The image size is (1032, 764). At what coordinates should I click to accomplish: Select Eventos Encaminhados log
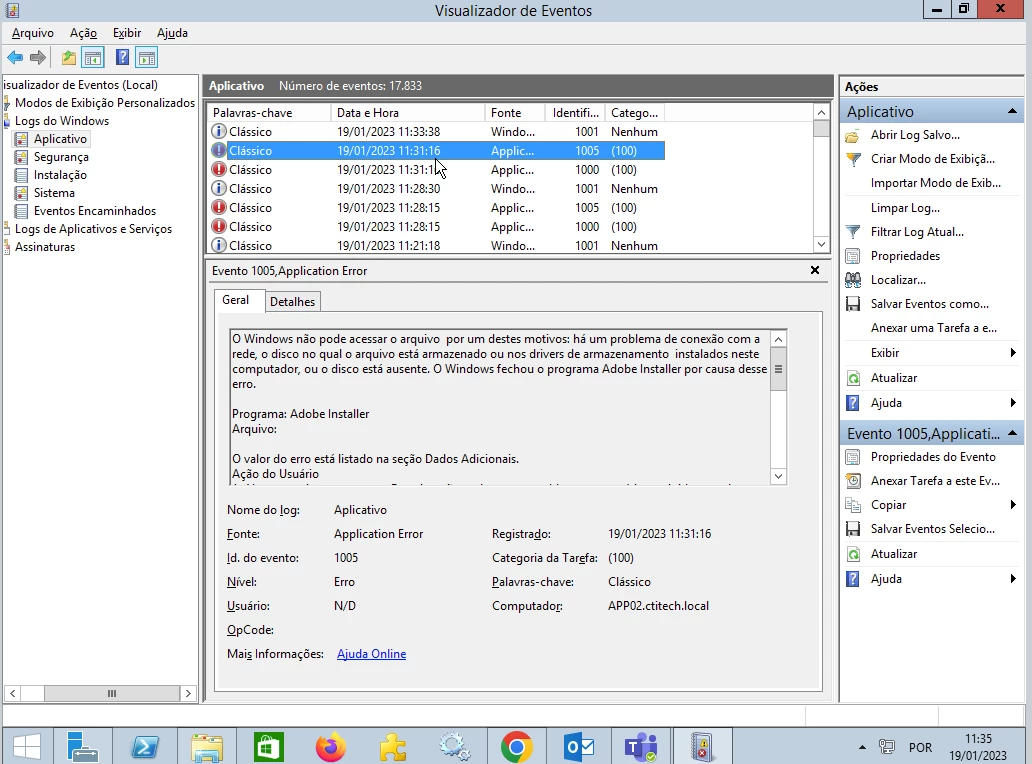tap(95, 211)
